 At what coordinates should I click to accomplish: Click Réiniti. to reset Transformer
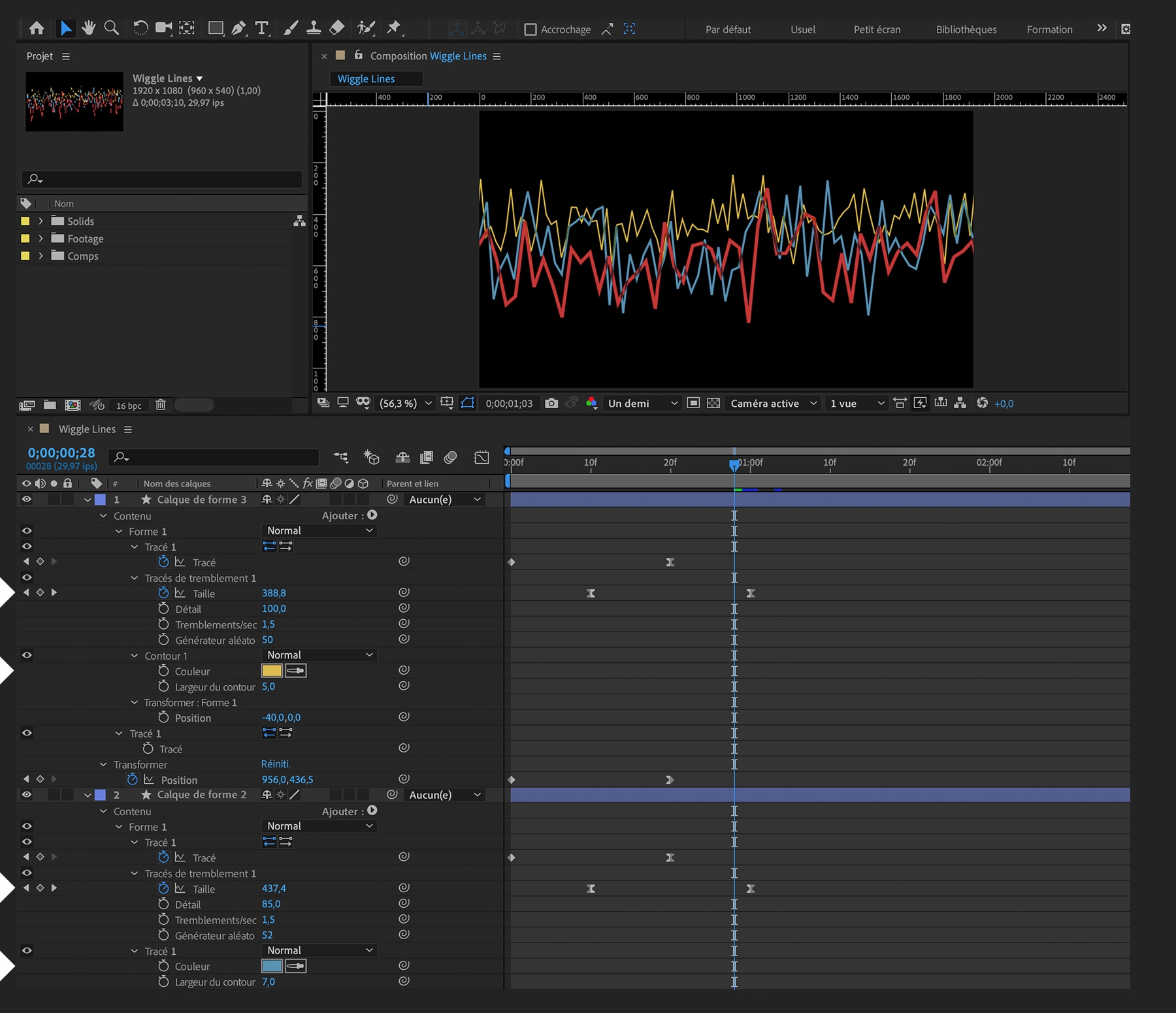tap(276, 764)
